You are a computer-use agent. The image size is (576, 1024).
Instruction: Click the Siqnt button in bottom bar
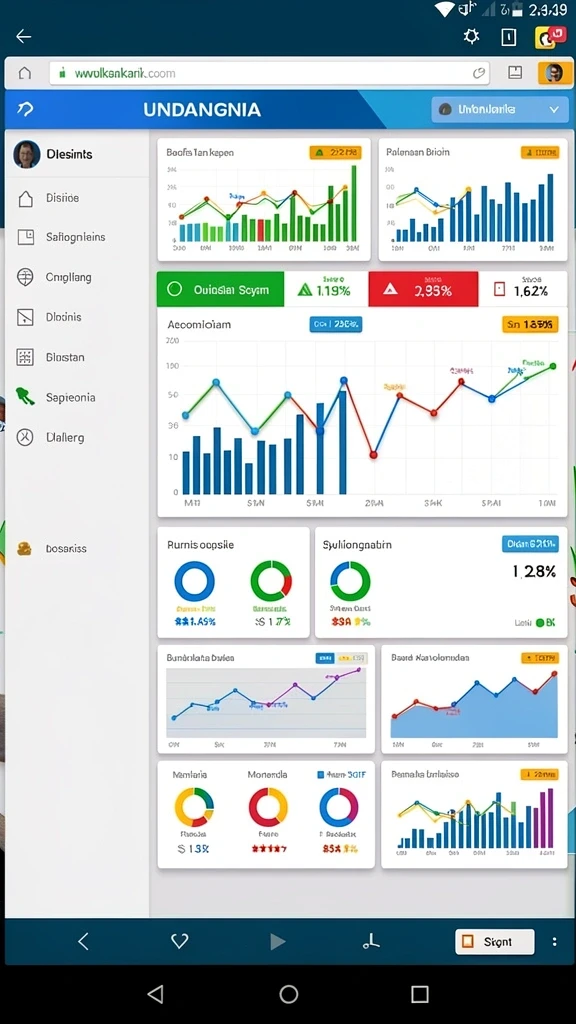494,942
